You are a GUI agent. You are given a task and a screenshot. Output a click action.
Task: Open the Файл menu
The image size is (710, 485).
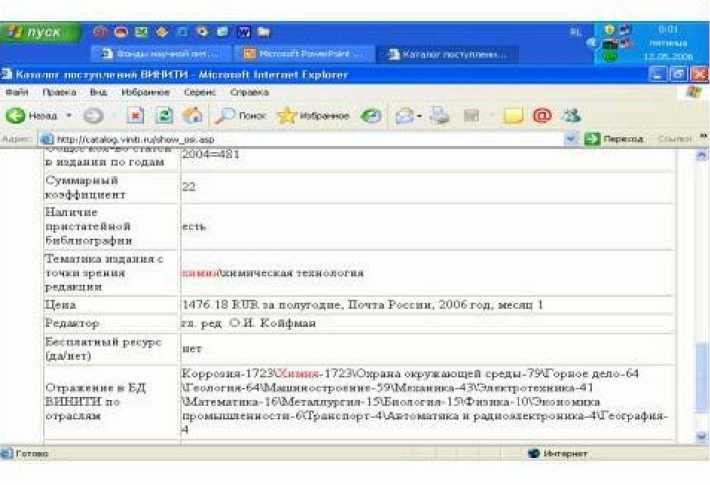tap(17, 92)
